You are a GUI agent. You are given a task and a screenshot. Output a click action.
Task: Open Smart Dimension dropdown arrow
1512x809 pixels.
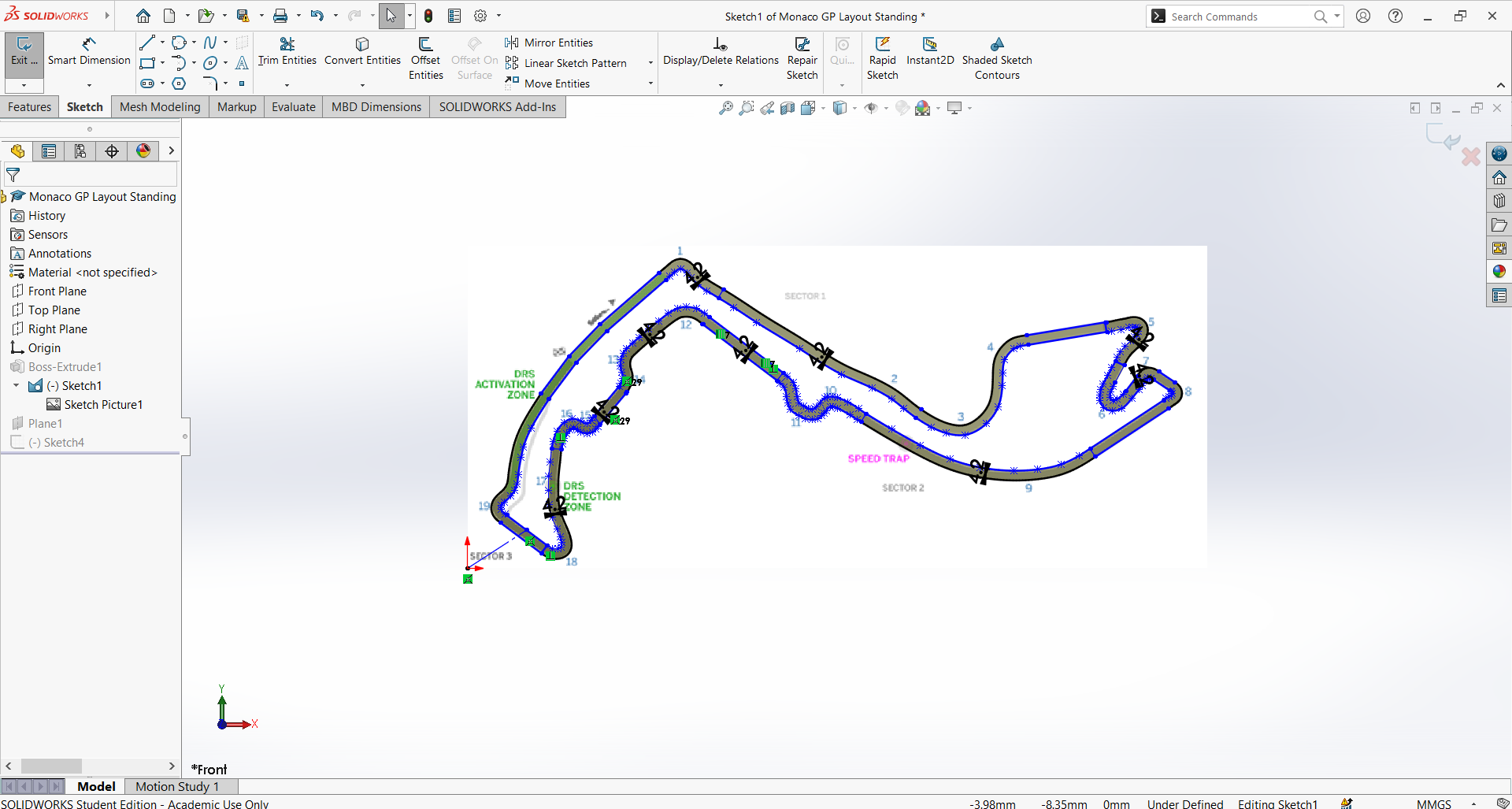click(x=89, y=84)
